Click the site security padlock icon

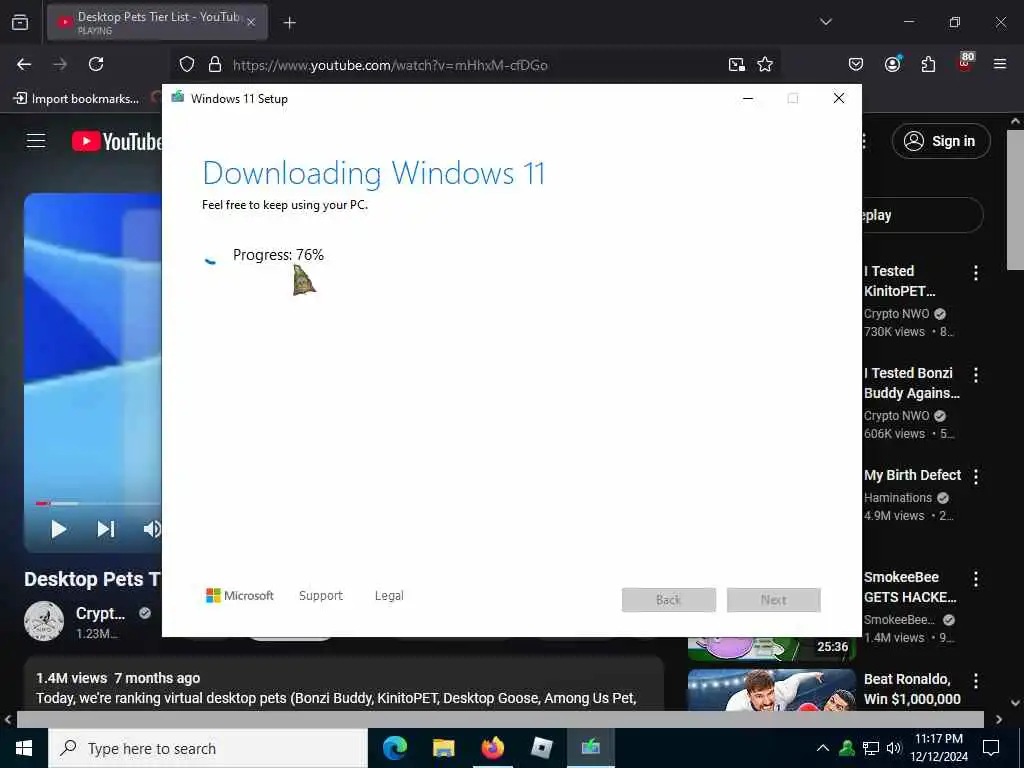pyautogui.click(x=215, y=65)
